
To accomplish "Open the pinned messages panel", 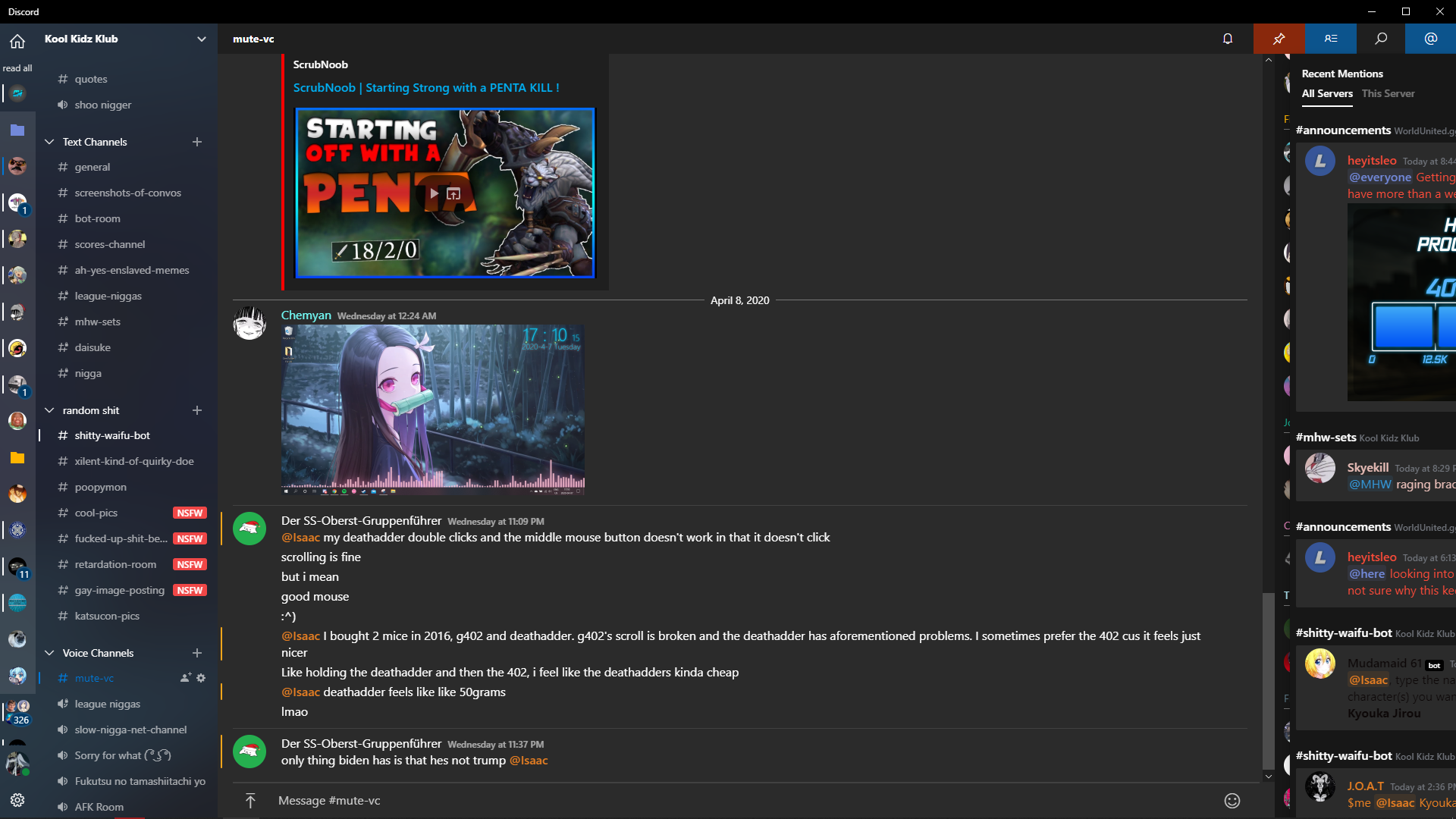I will click(x=1279, y=39).
